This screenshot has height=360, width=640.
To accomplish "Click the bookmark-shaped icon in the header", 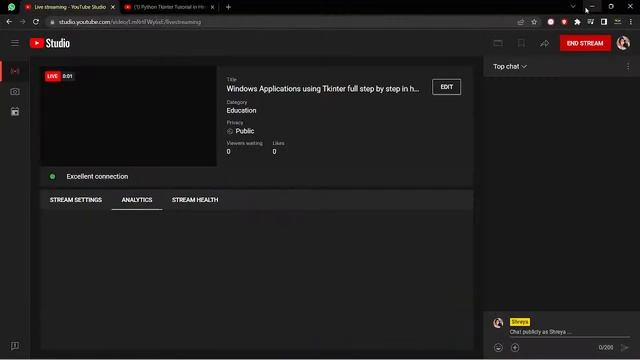I will (x=521, y=43).
